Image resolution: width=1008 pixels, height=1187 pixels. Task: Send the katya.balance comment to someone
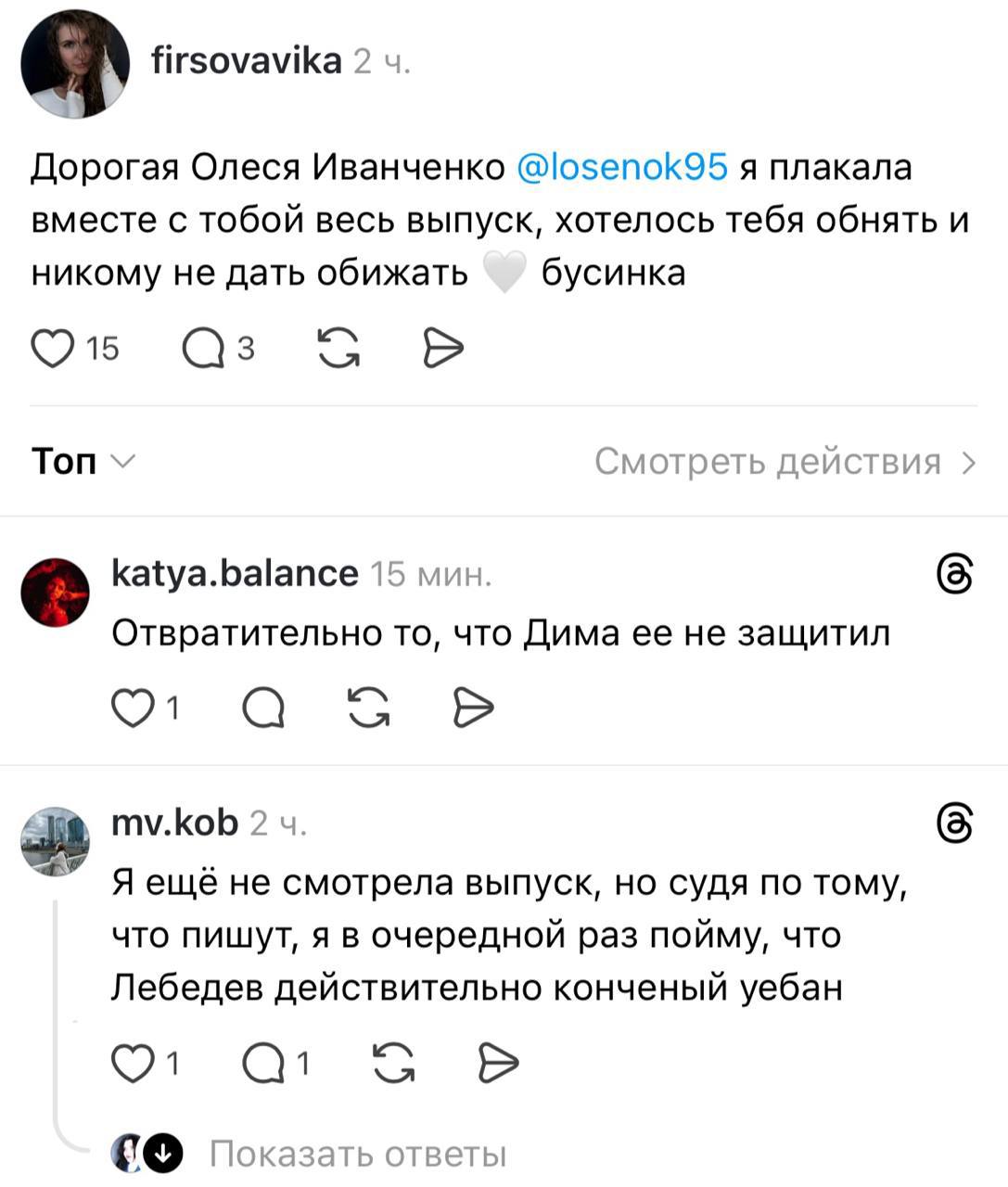(473, 708)
